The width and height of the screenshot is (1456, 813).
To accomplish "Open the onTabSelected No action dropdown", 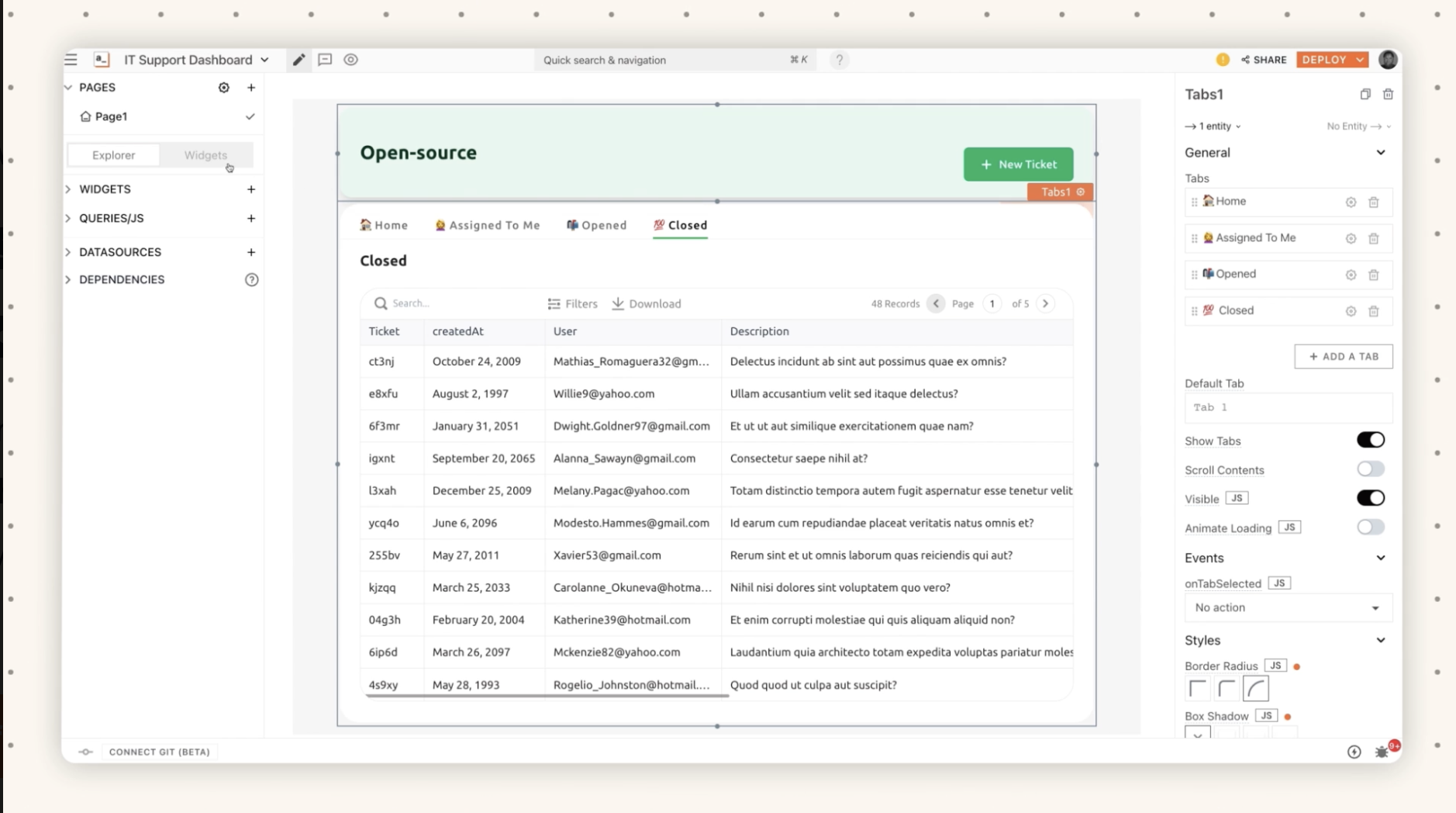I will pyautogui.click(x=1287, y=607).
